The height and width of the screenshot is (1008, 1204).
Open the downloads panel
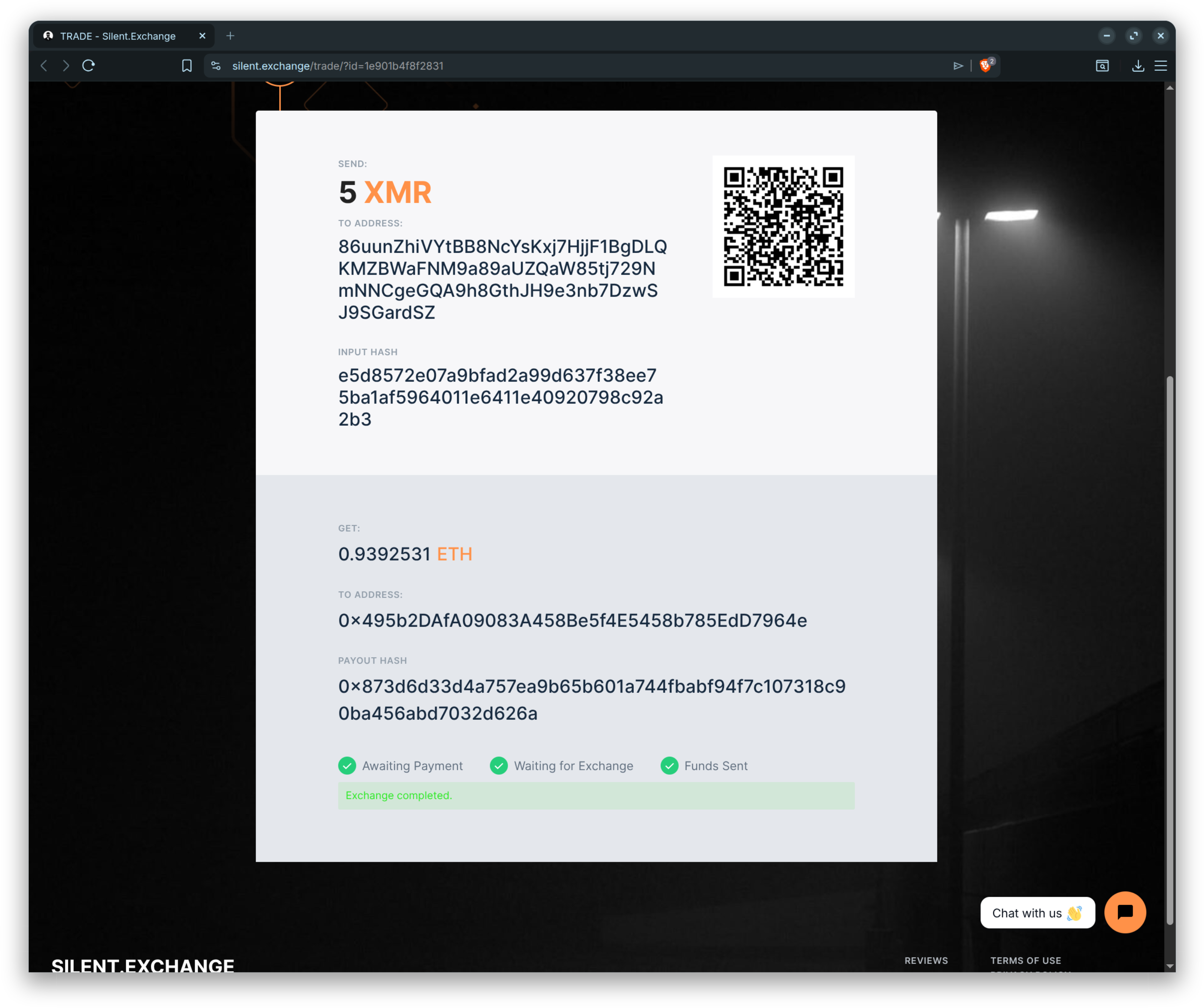click(1138, 66)
